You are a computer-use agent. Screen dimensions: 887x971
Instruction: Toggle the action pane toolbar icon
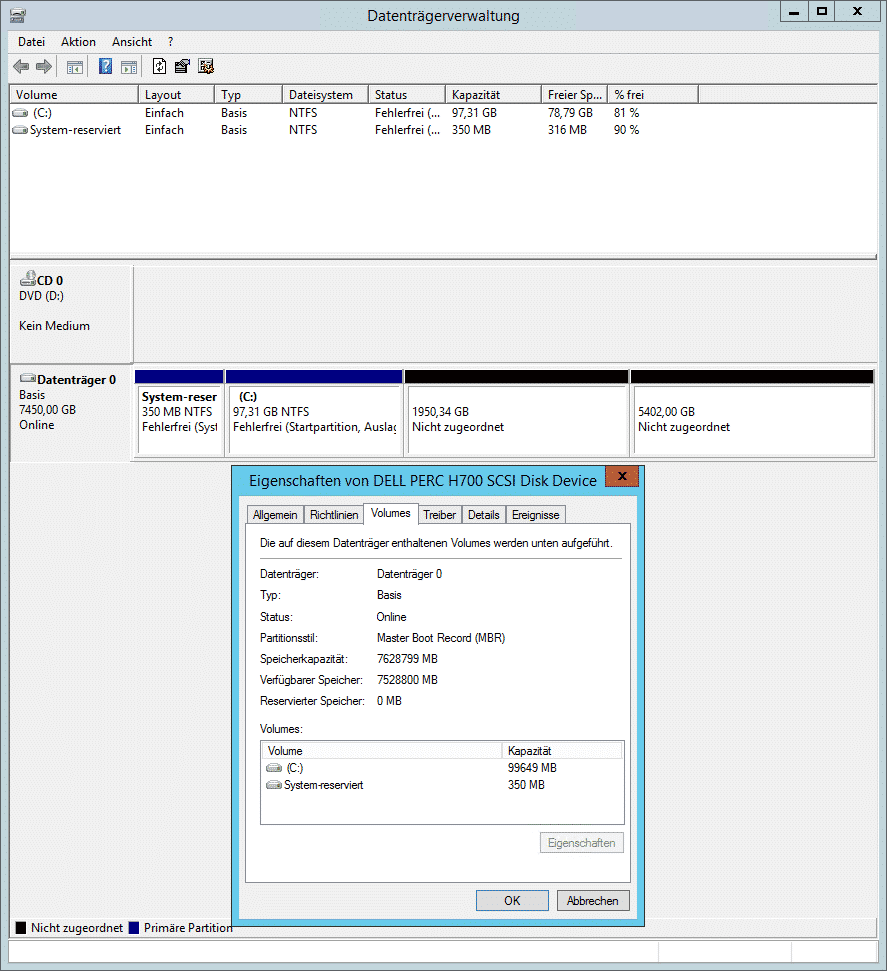pyautogui.click(x=129, y=67)
